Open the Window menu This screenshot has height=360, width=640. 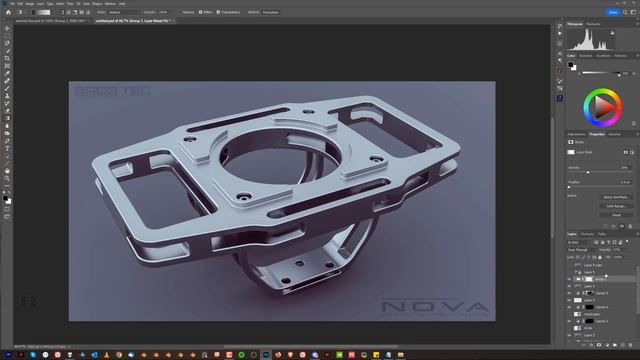pyautogui.click(x=110, y=4)
